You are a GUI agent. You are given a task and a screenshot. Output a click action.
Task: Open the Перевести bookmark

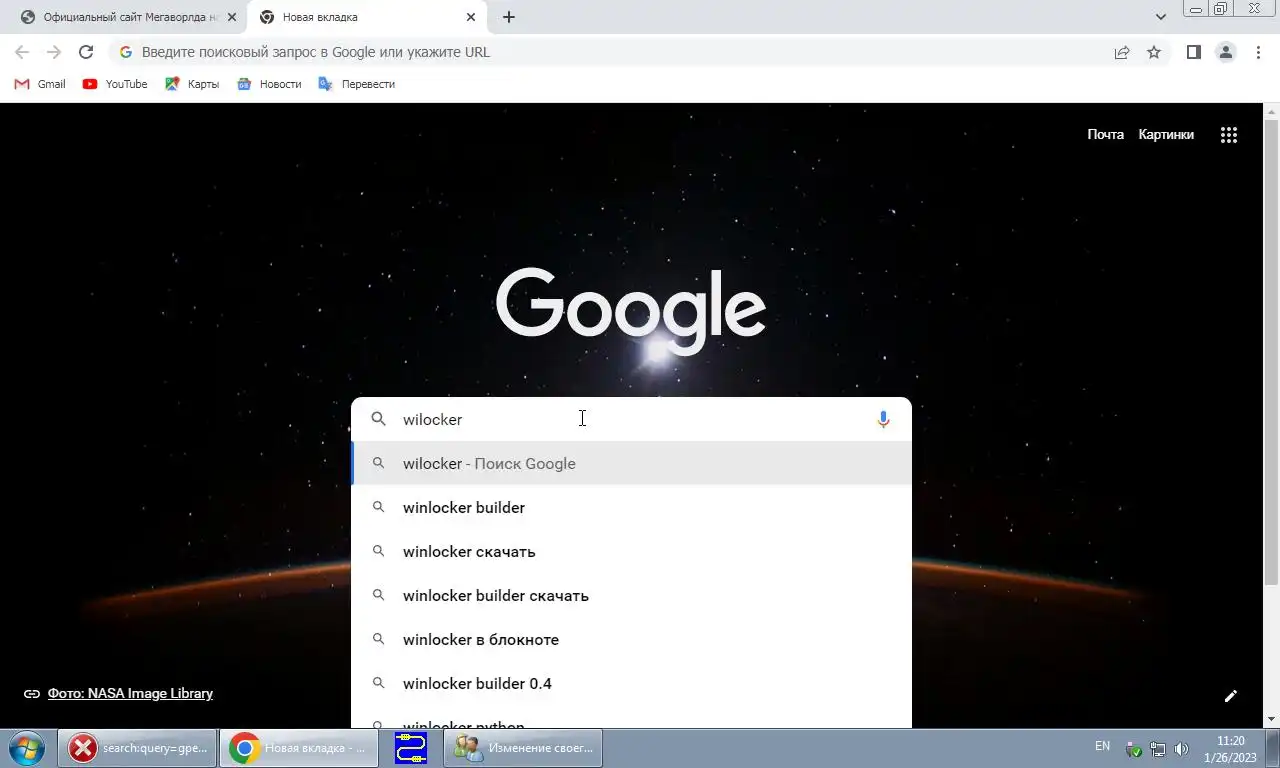[357, 84]
